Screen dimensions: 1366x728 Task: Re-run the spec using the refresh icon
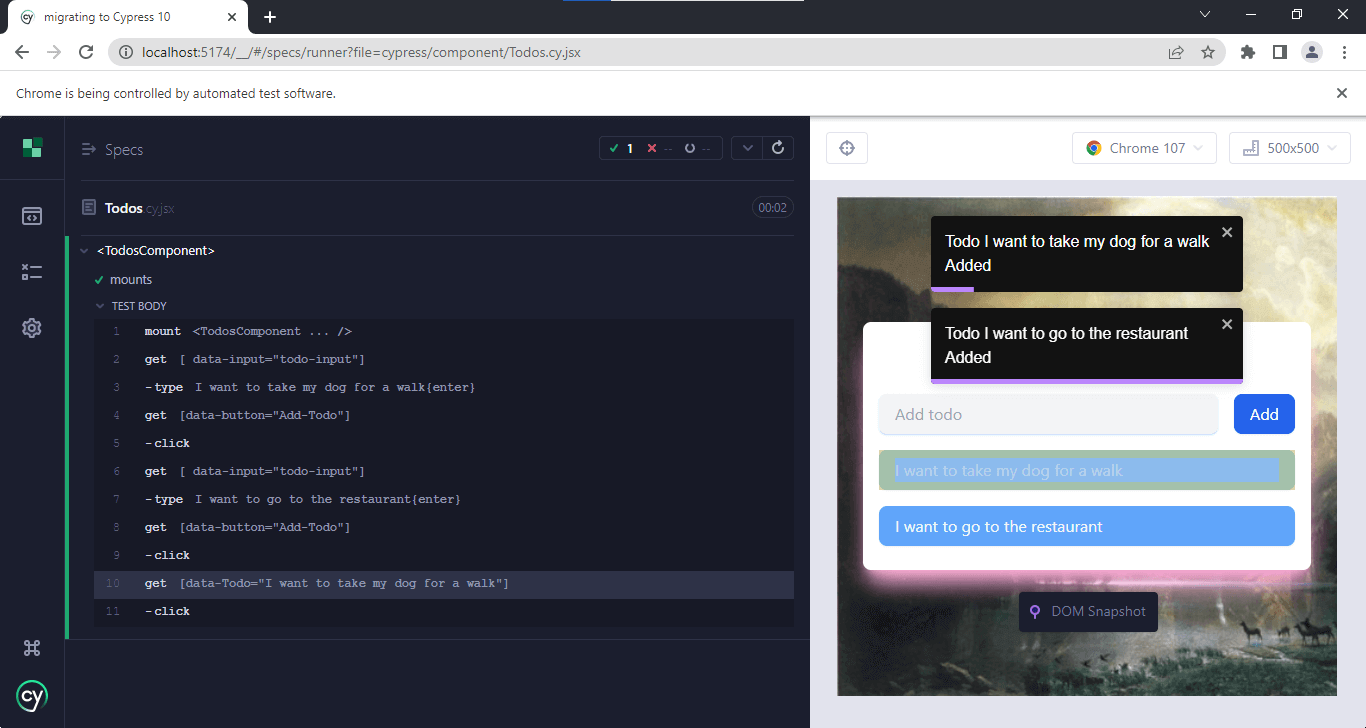(x=779, y=147)
